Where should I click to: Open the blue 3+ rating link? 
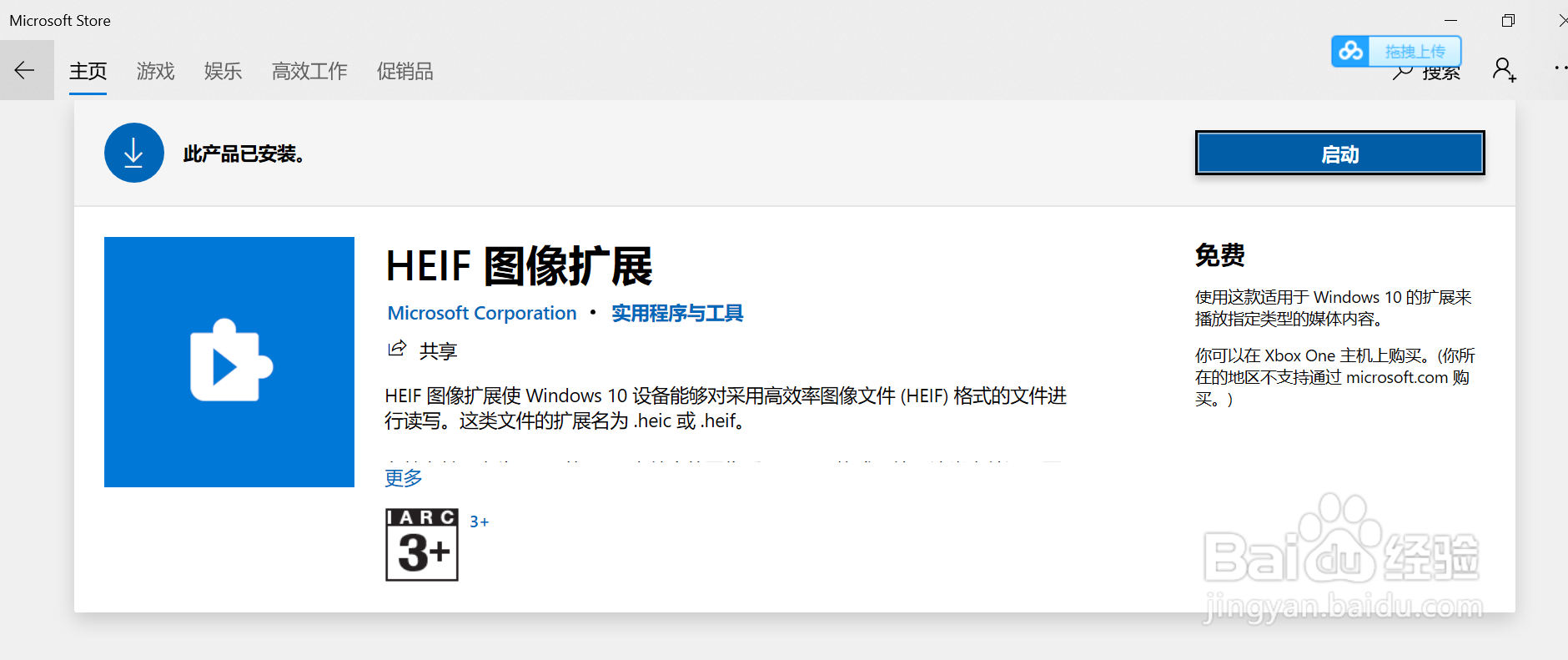[x=479, y=521]
